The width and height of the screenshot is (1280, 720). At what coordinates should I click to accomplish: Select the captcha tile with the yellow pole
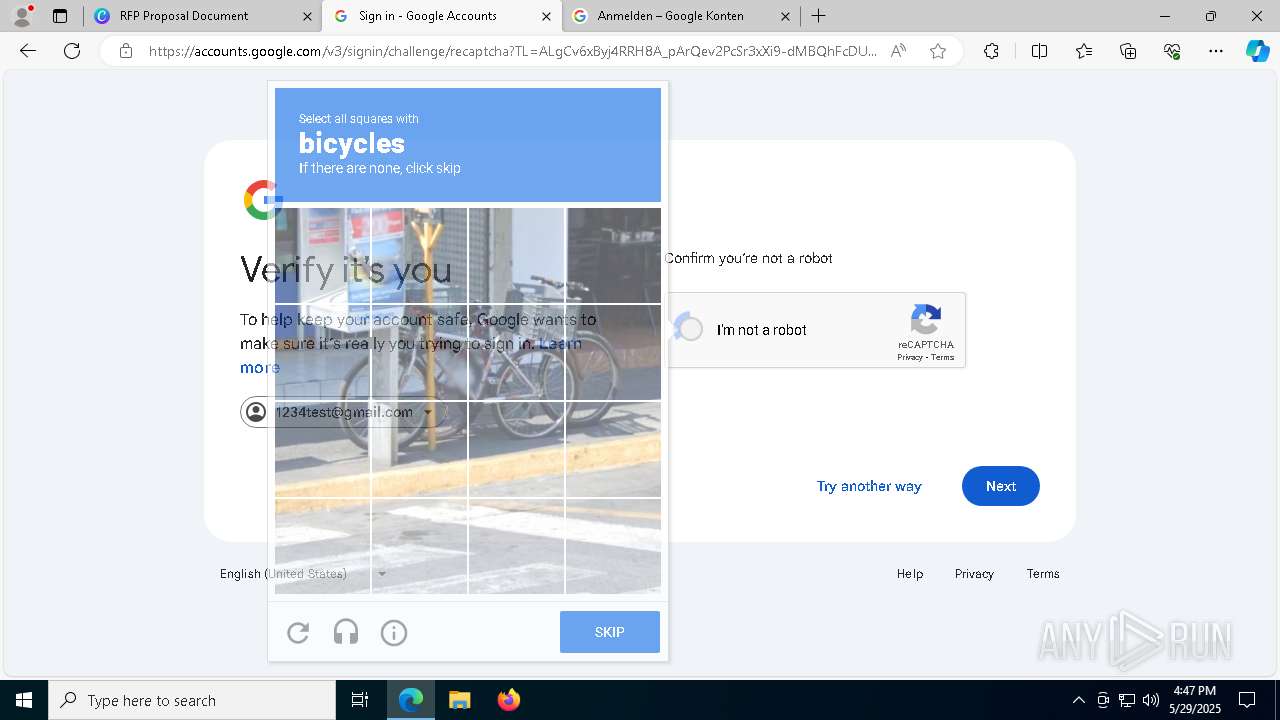coord(419,256)
